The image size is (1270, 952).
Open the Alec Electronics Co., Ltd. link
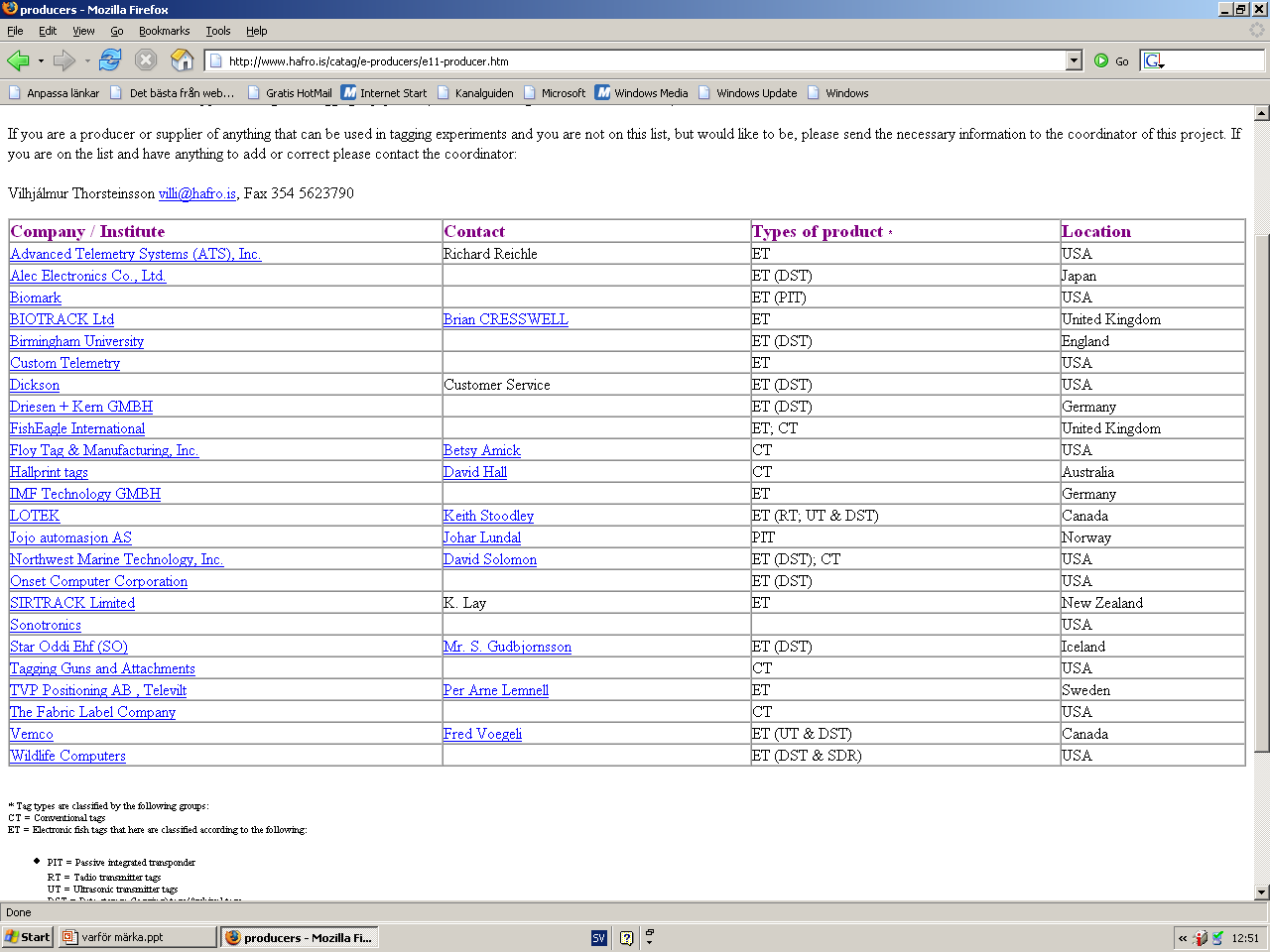[x=88, y=276]
